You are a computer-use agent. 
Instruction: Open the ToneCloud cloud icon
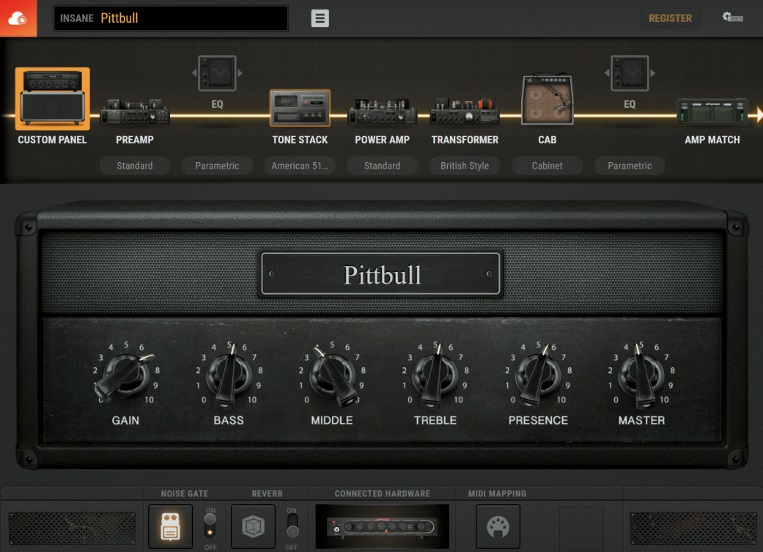tap(18, 18)
